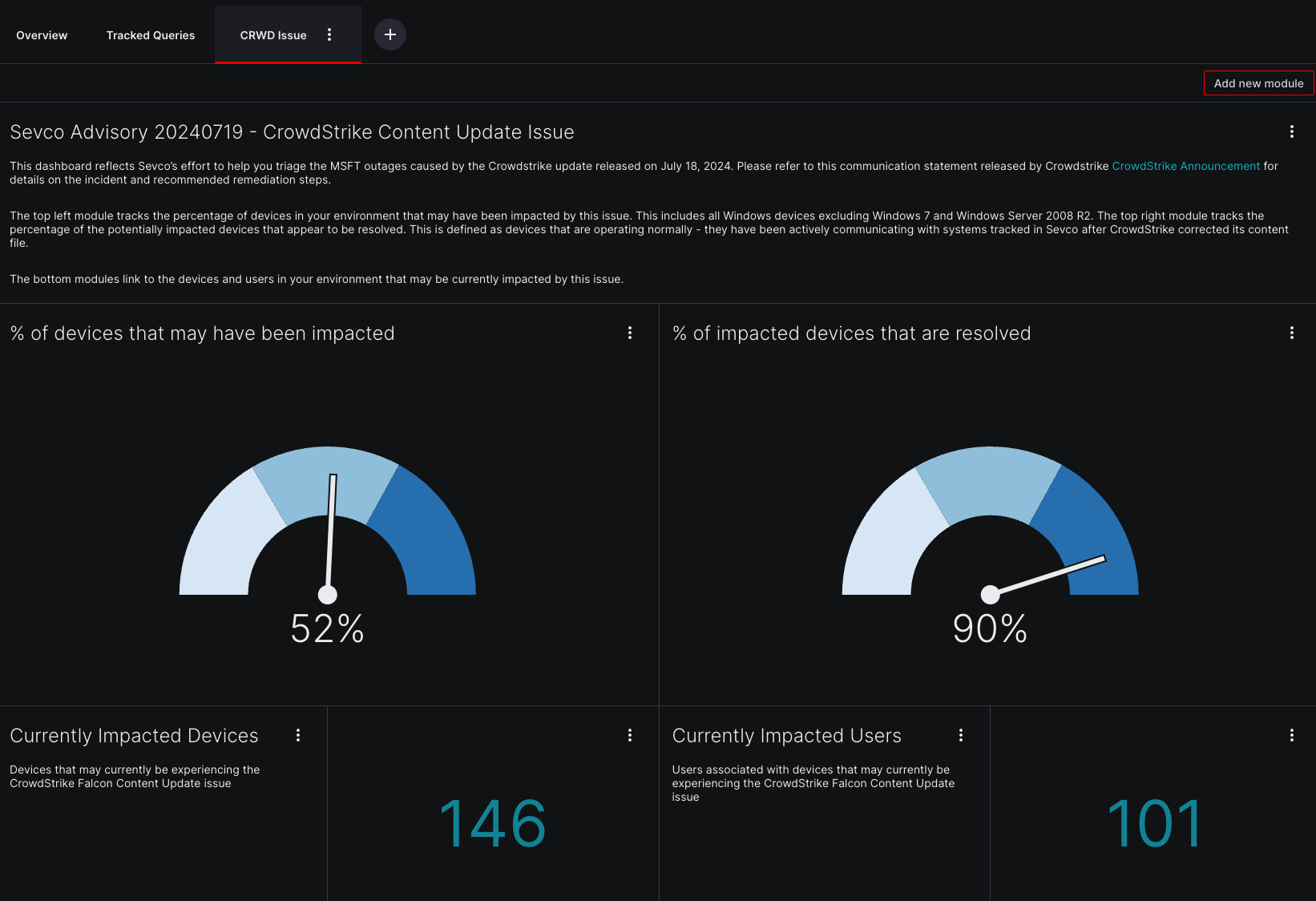Click the Add new module button

(1257, 83)
